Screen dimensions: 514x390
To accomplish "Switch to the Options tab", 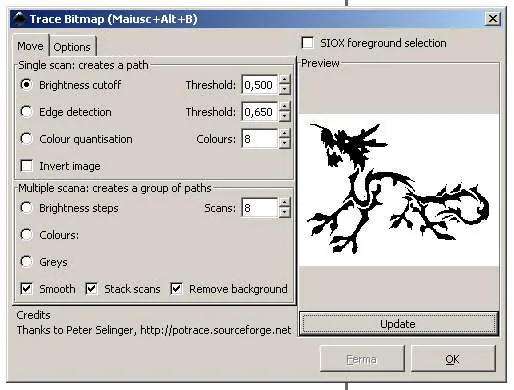I will click(72, 47).
